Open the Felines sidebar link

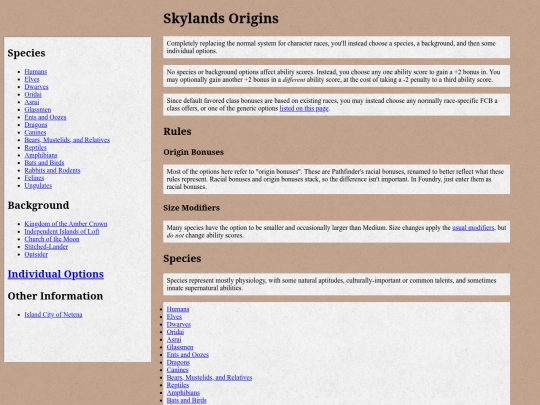(x=34, y=178)
